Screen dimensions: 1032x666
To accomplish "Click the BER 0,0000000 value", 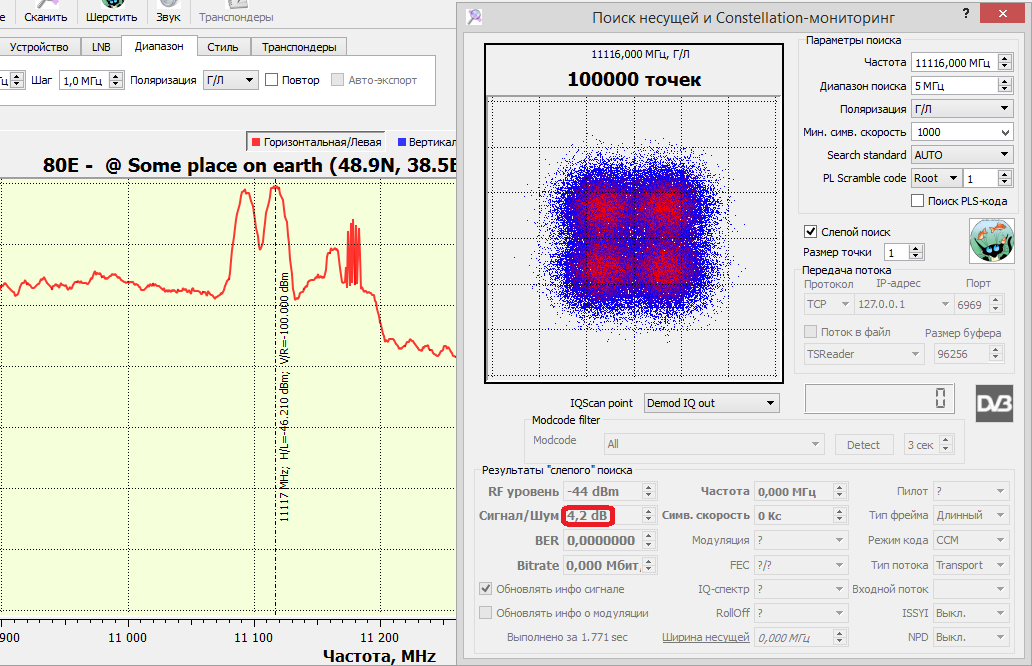I will click(x=602, y=540).
